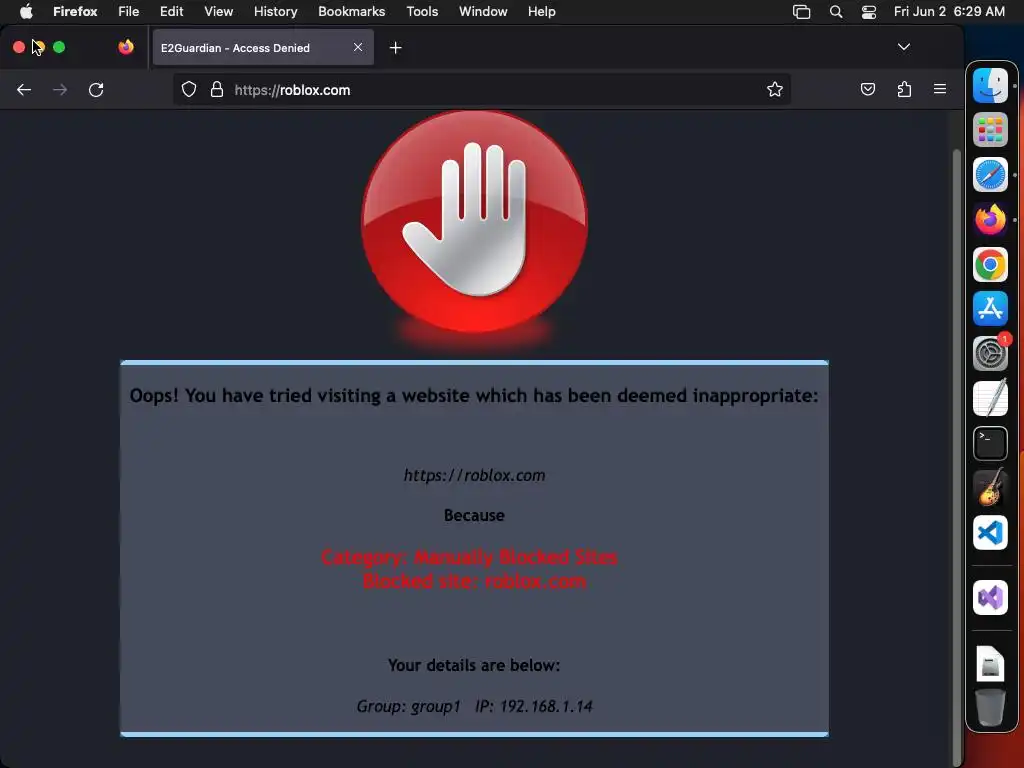The image size is (1024, 768).
Task: Click the 'Group: group1' detail text
Action: 409,707
